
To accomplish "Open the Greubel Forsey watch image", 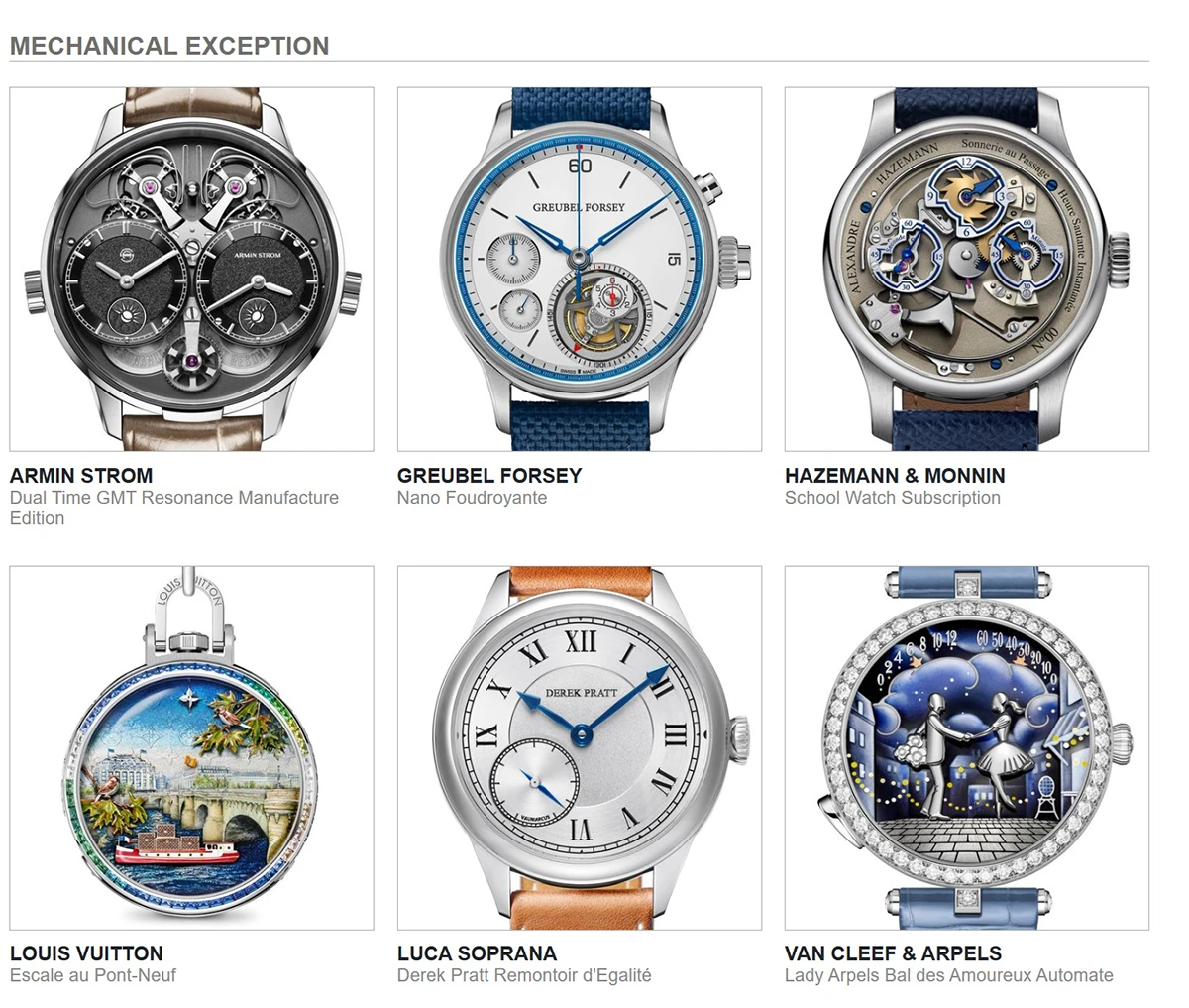I will [x=580, y=269].
